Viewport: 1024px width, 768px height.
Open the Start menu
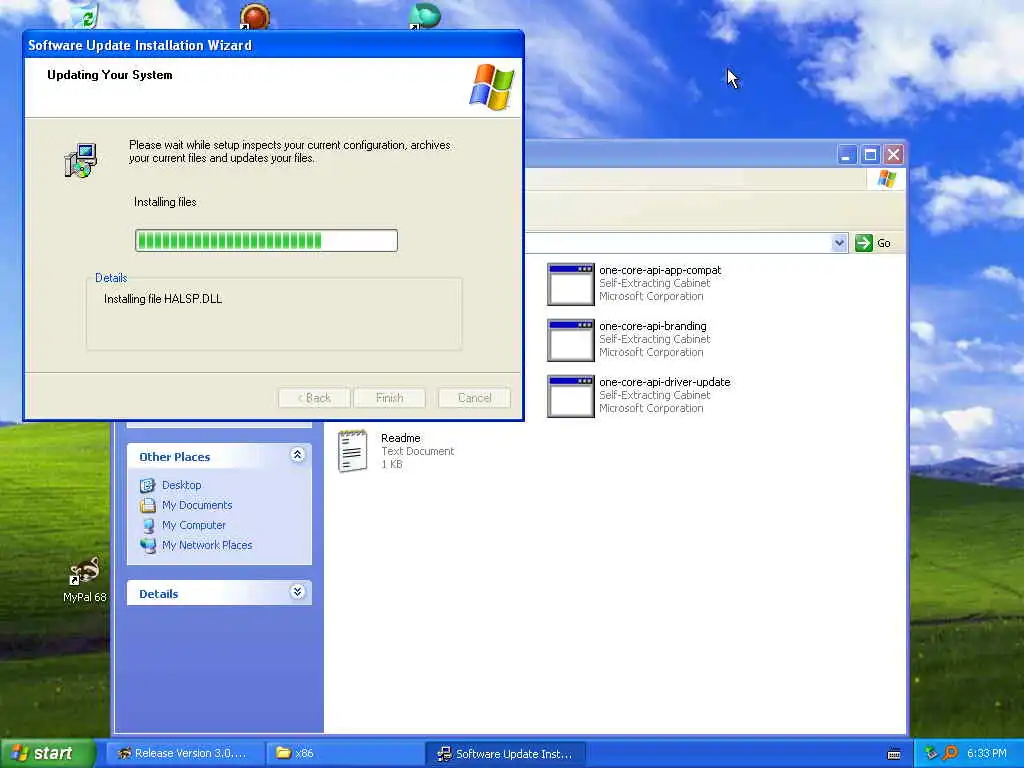coord(48,754)
